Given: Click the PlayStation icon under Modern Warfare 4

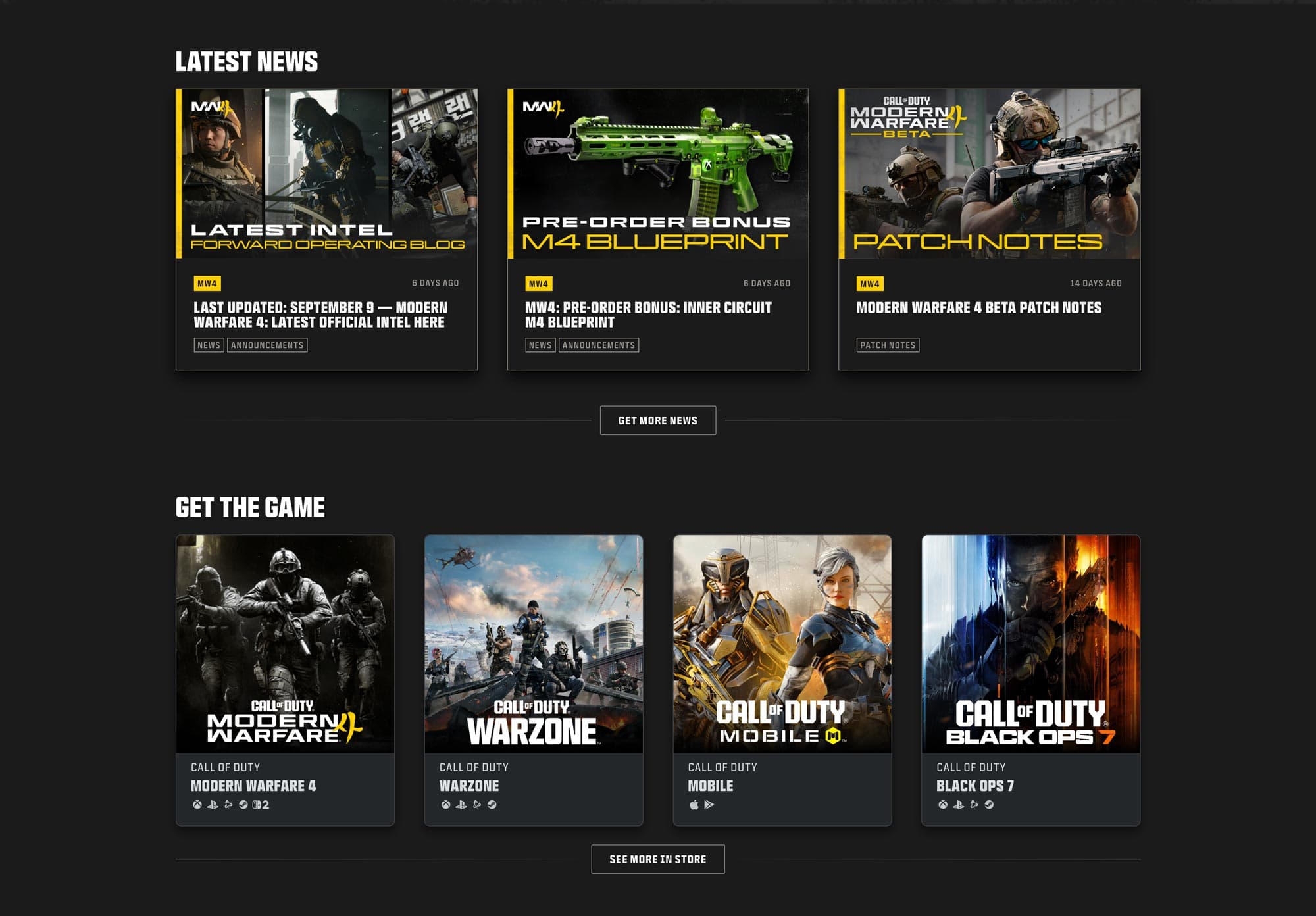Looking at the screenshot, I should click(x=213, y=804).
